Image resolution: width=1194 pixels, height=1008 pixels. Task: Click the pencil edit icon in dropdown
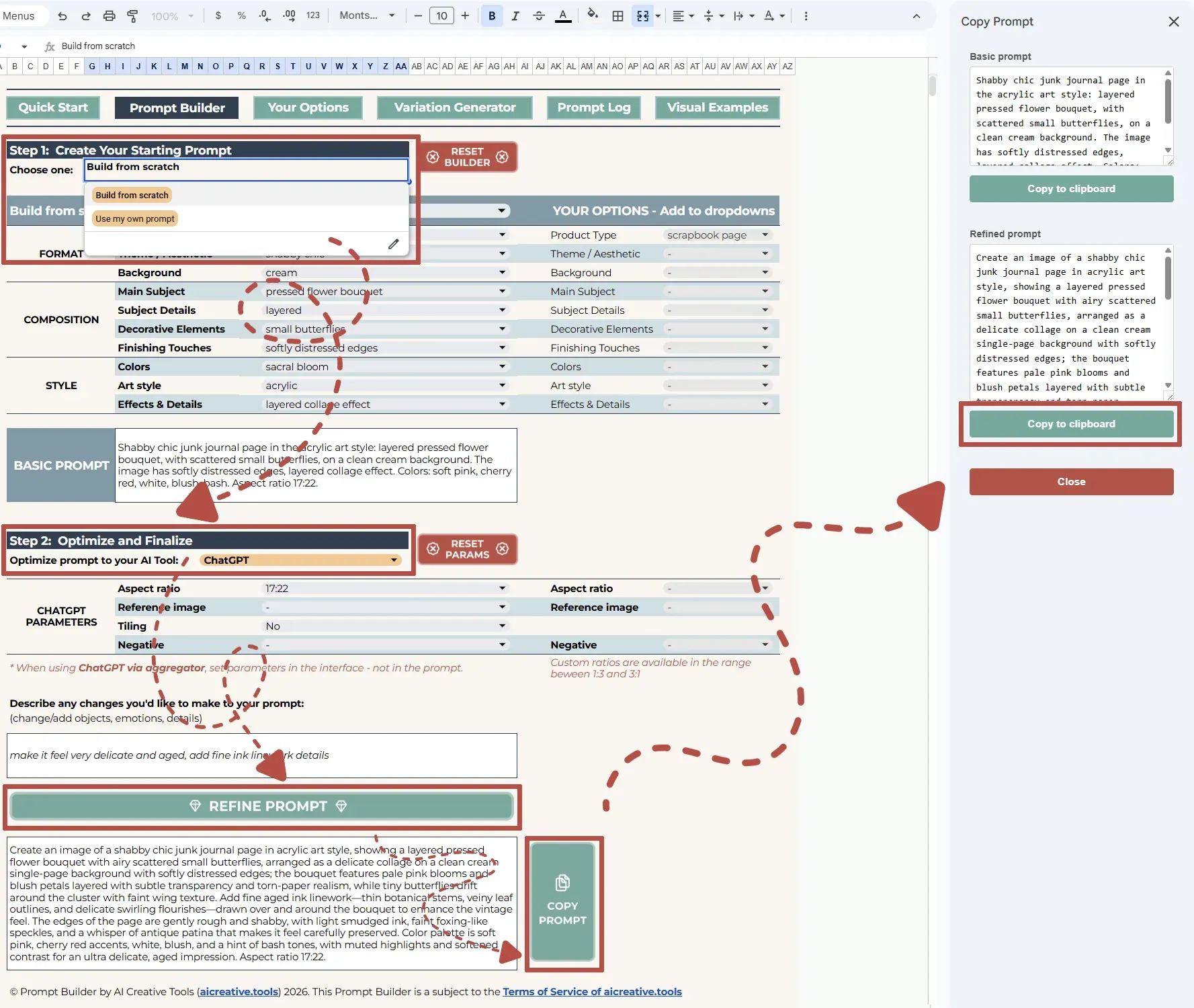(394, 244)
